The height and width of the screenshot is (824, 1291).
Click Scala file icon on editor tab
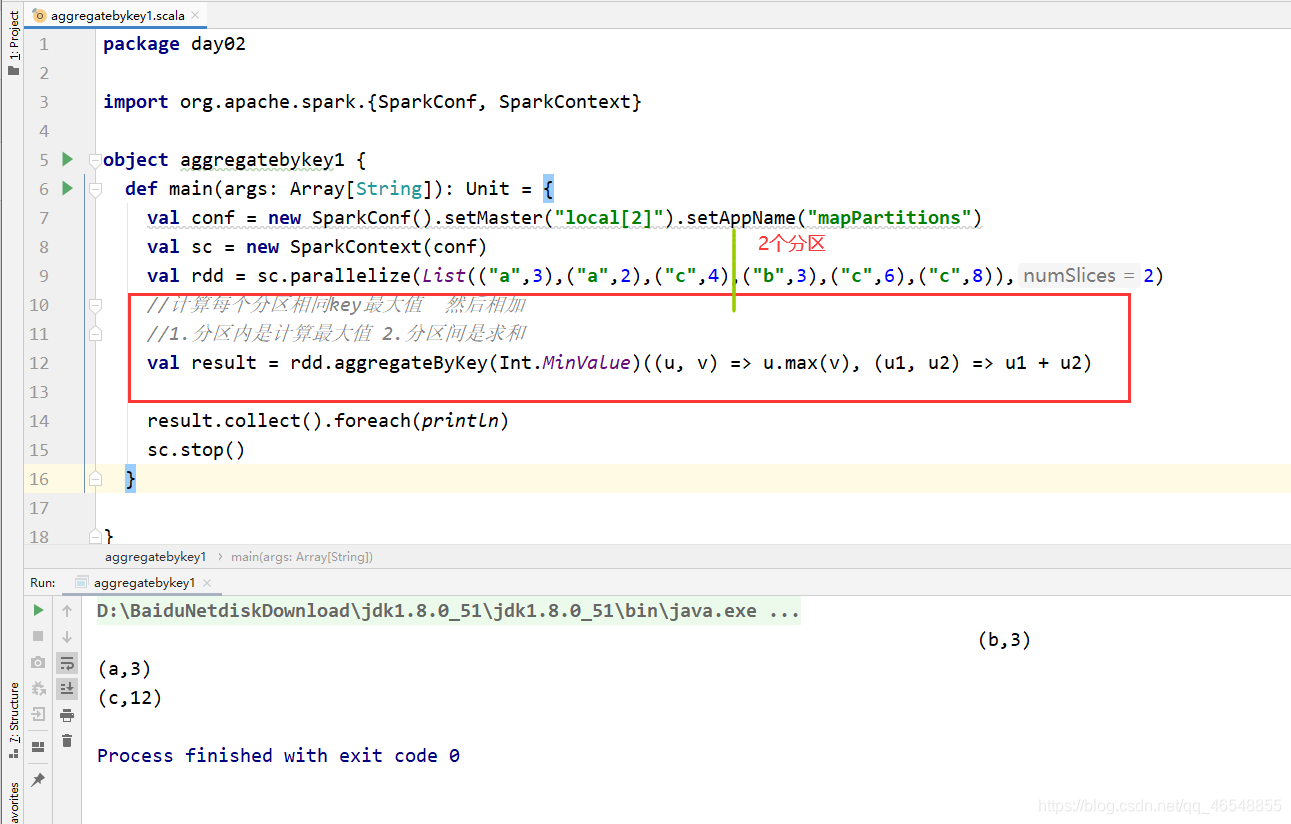pos(40,16)
